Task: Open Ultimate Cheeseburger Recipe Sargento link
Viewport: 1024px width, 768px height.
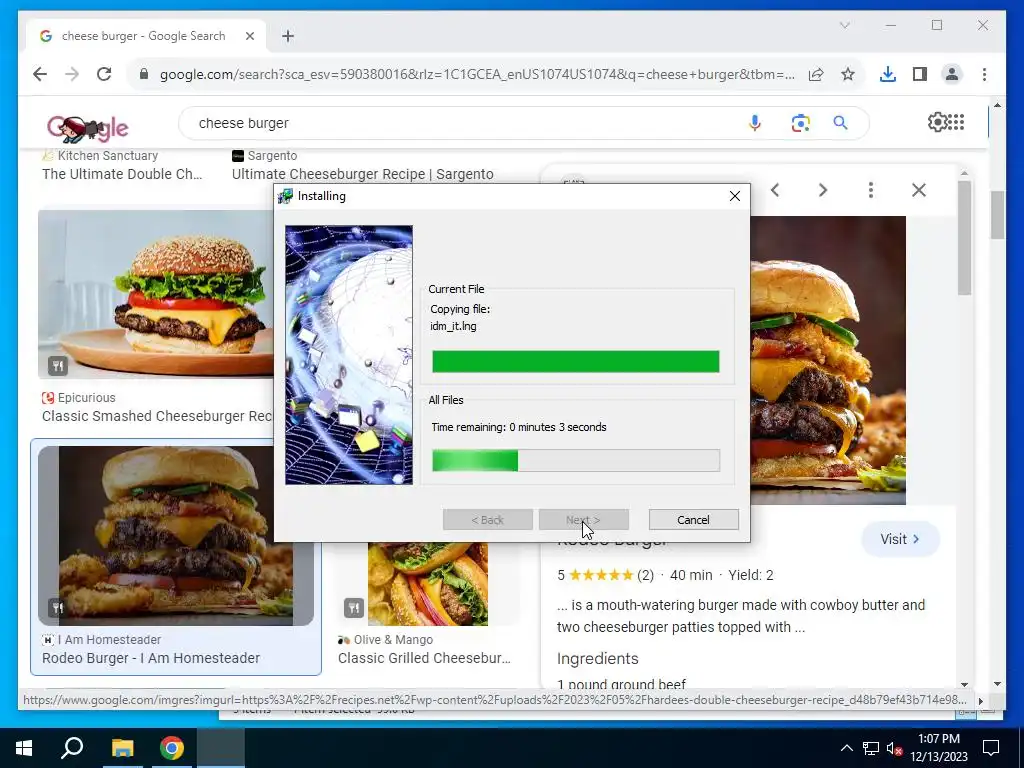Action: pyautogui.click(x=362, y=174)
